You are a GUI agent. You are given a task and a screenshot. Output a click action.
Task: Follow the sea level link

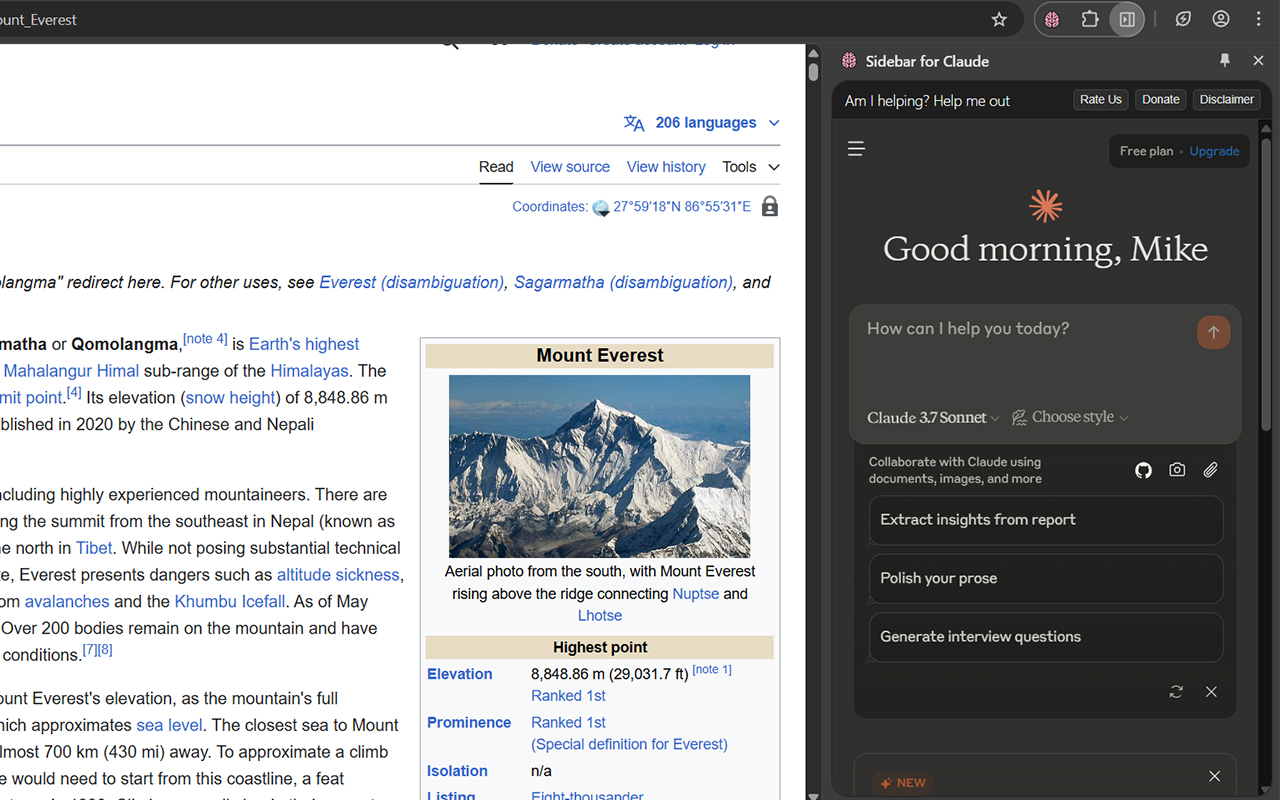pyautogui.click(x=169, y=725)
